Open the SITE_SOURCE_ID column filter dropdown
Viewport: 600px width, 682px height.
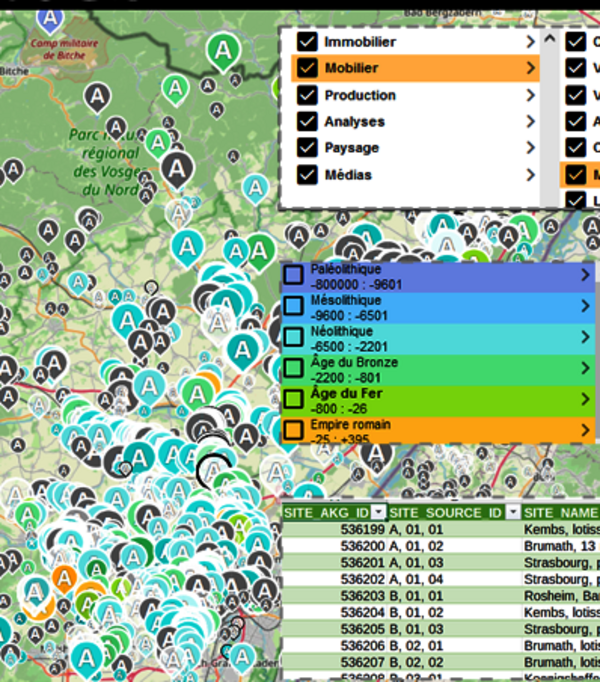pyautogui.click(x=513, y=512)
